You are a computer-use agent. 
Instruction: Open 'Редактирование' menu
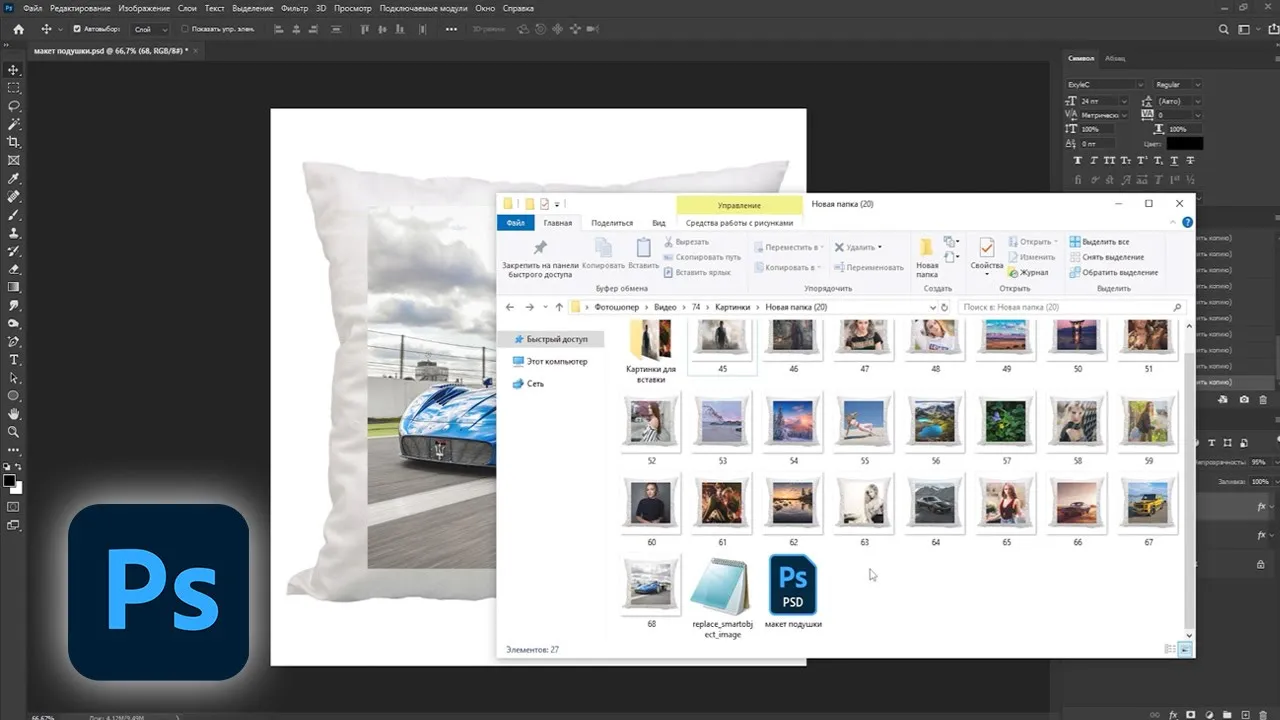point(80,8)
